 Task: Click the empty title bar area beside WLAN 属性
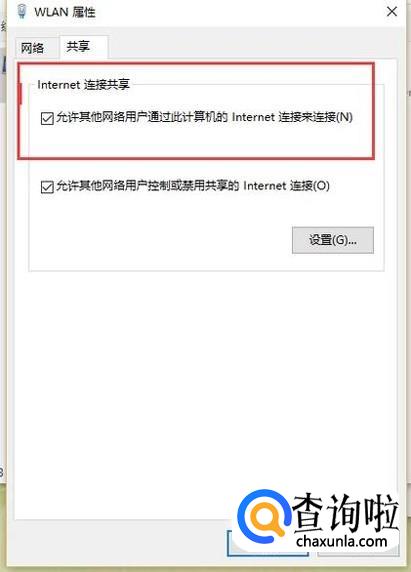coord(239,12)
